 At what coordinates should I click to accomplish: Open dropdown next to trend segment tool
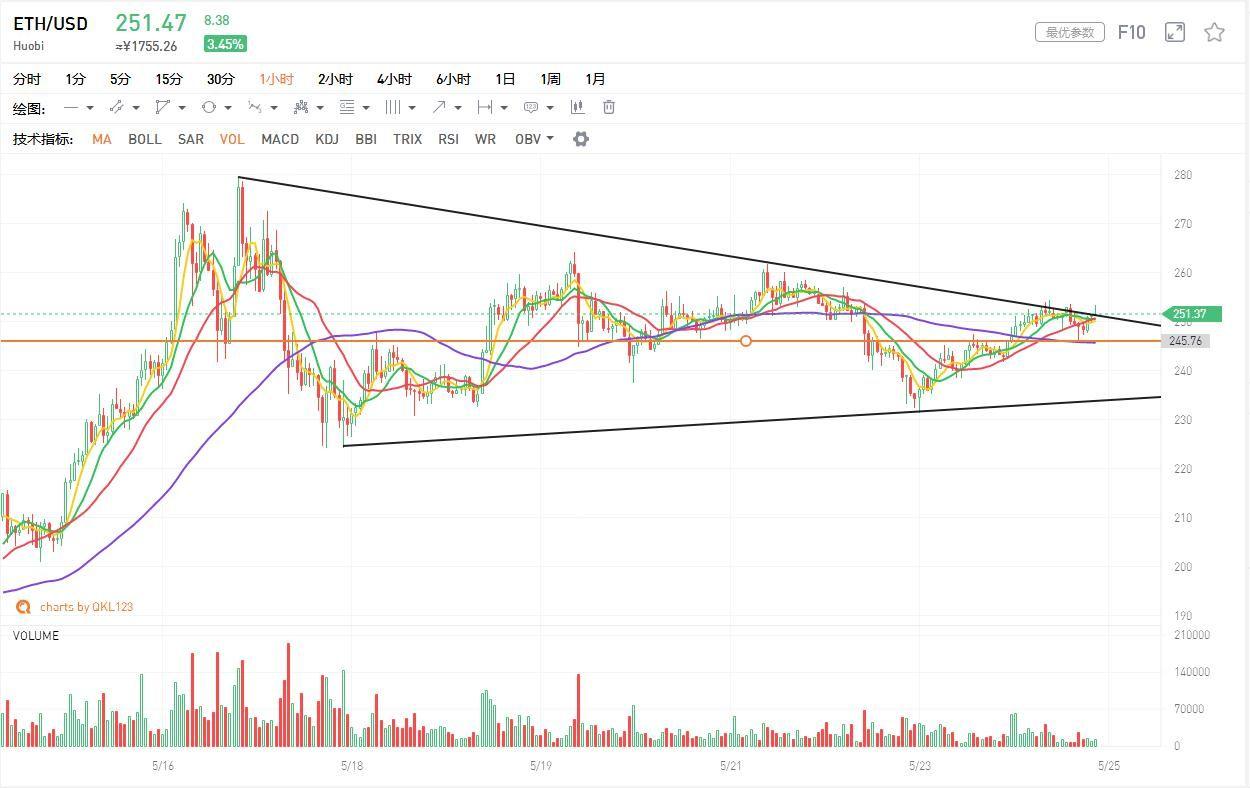click(x=136, y=108)
